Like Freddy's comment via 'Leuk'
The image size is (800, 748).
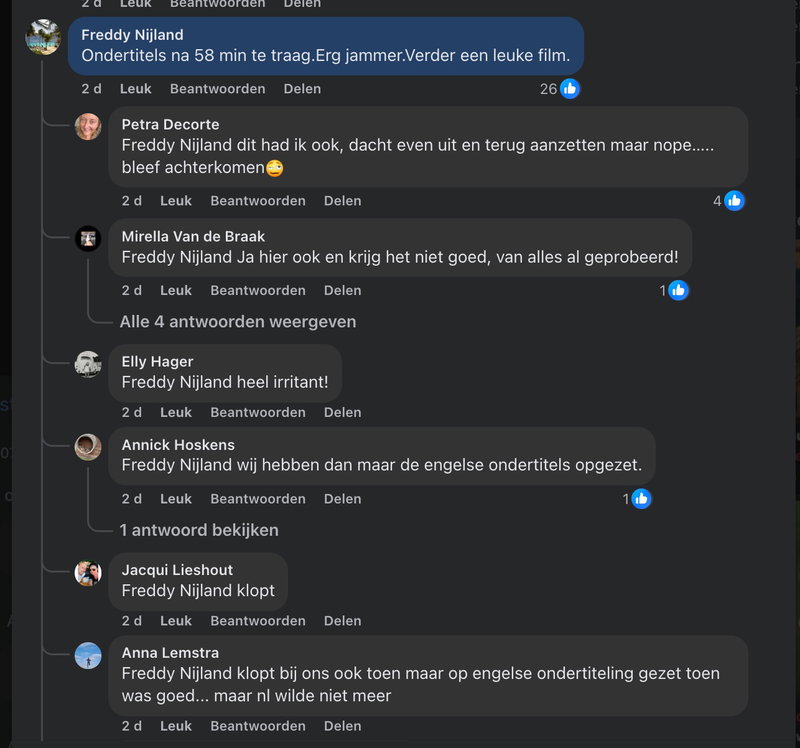click(134, 88)
